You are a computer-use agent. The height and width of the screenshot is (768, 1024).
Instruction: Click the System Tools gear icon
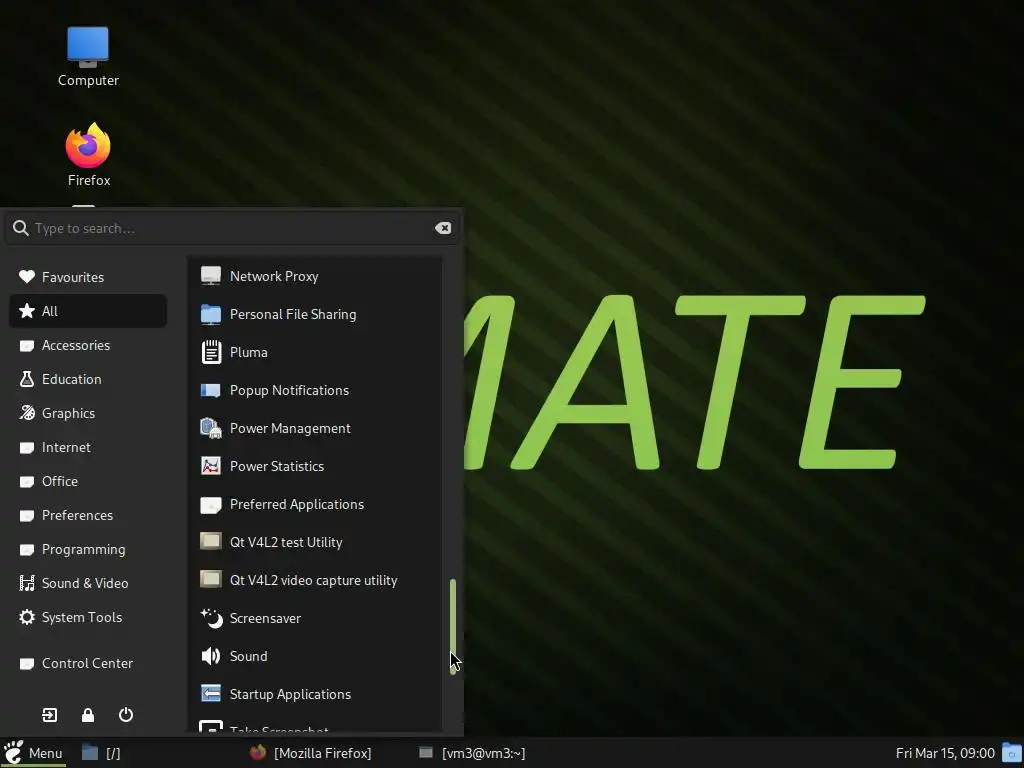point(27,617)
